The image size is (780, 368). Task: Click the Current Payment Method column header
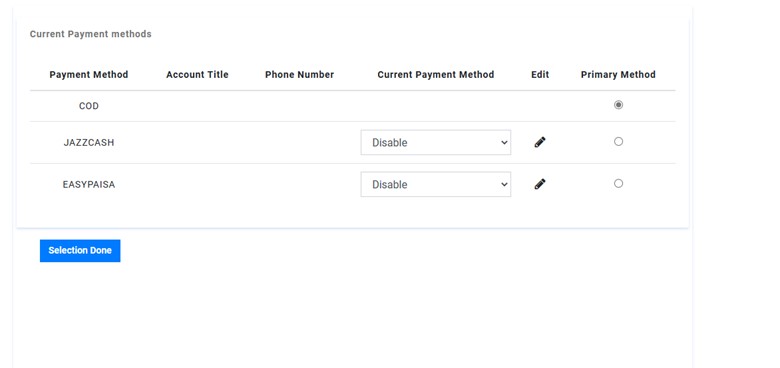436,75
